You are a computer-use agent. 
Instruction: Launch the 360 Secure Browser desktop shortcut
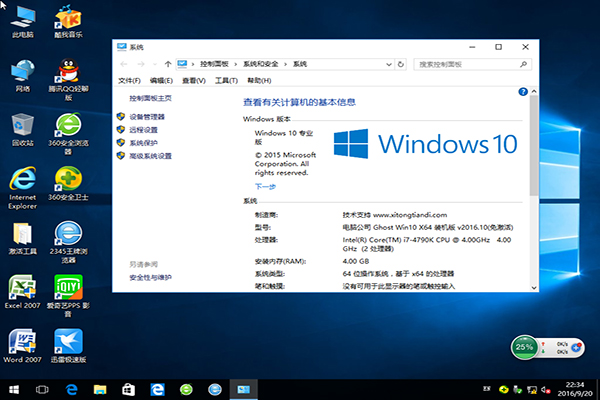pyautogui.click(x=68, y=134)
